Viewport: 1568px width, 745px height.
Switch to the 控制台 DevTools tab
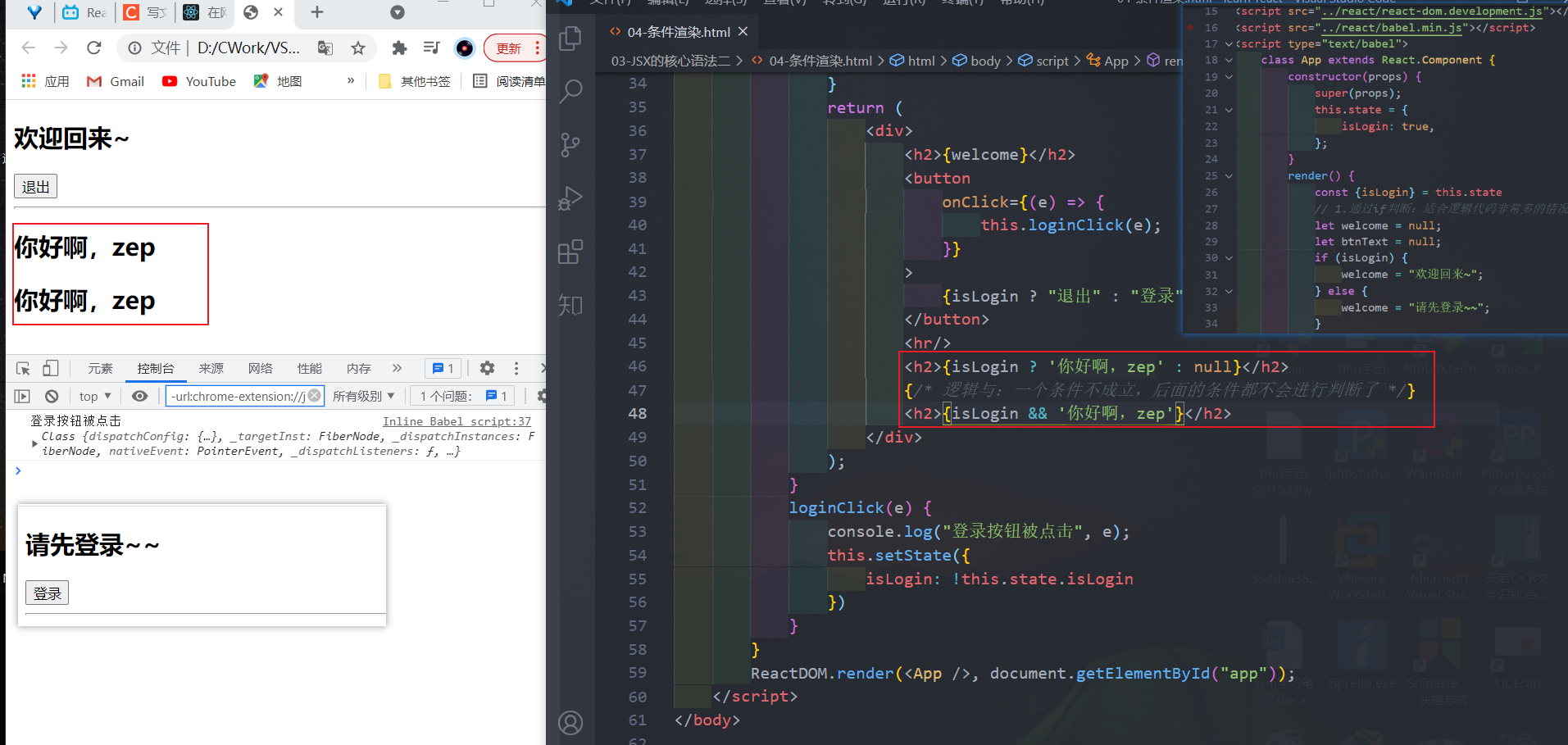pos(156,369)
